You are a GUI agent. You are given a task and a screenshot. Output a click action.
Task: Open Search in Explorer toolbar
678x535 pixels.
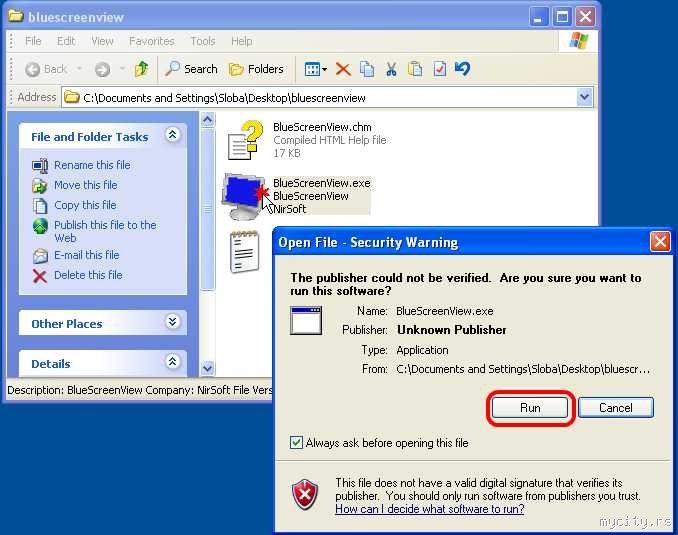(191, 69)
